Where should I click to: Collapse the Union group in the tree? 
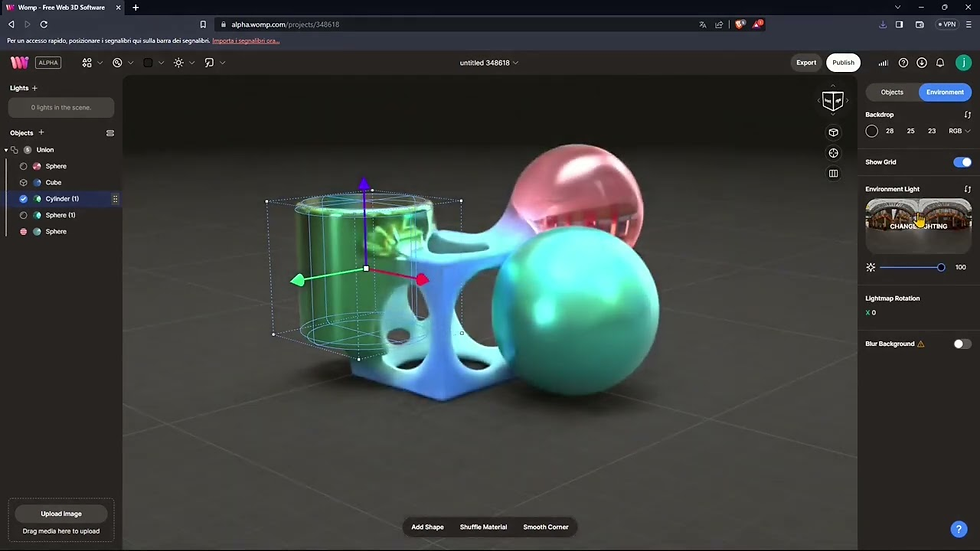[6, 150]
